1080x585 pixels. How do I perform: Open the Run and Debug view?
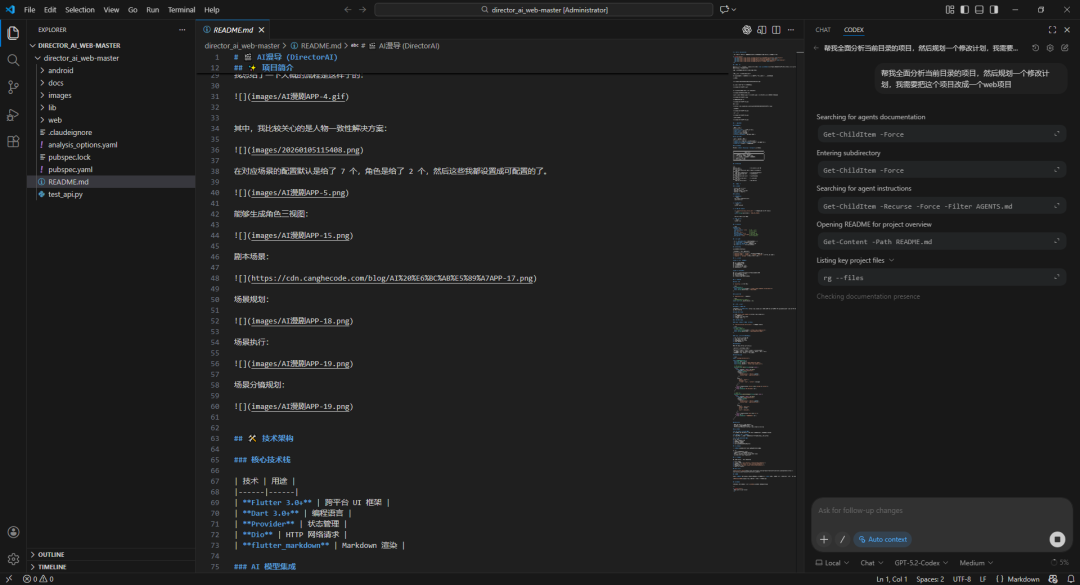point(13,115)
